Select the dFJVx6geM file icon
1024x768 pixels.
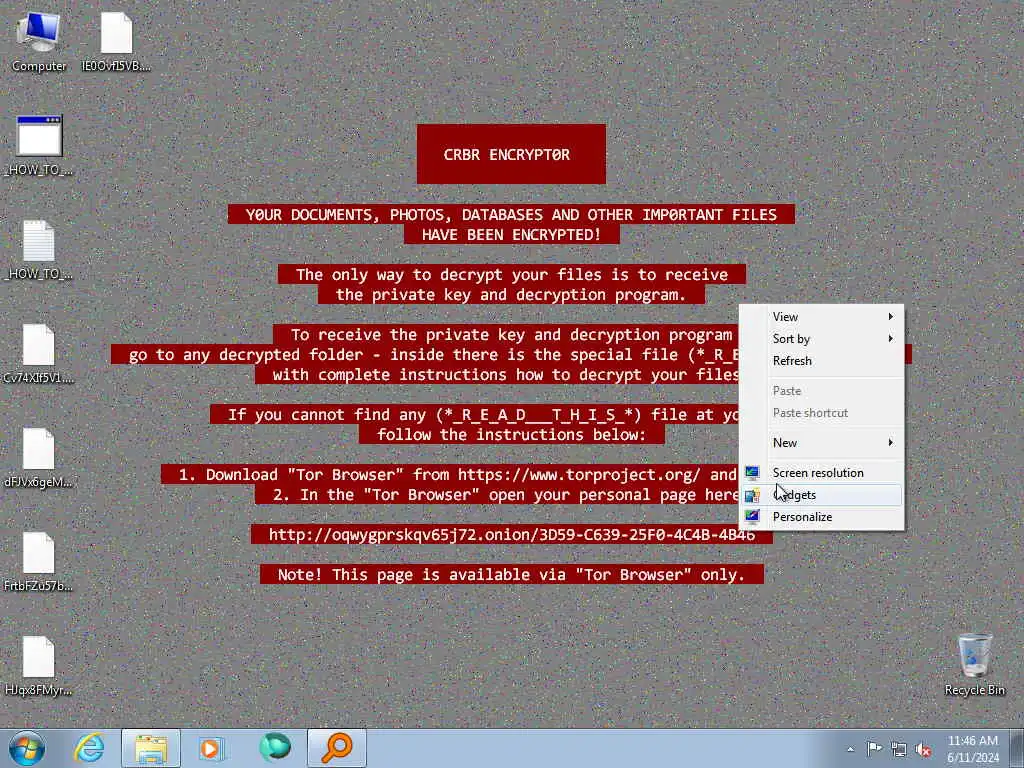39,457
